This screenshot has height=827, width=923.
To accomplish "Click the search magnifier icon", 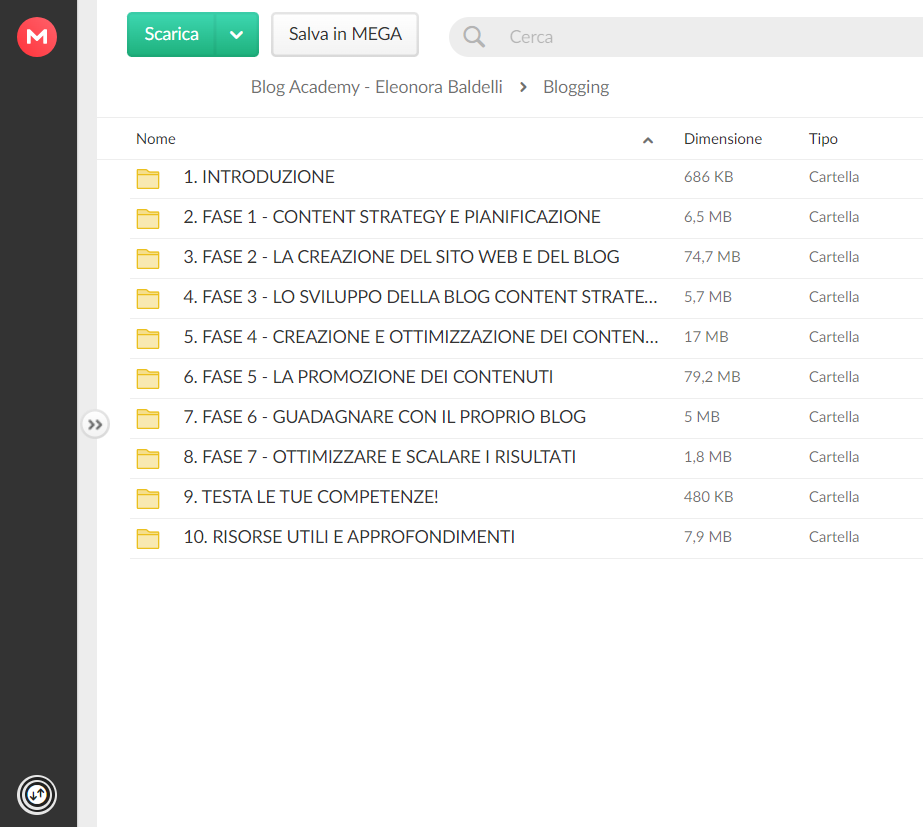I will pos(474,36).
